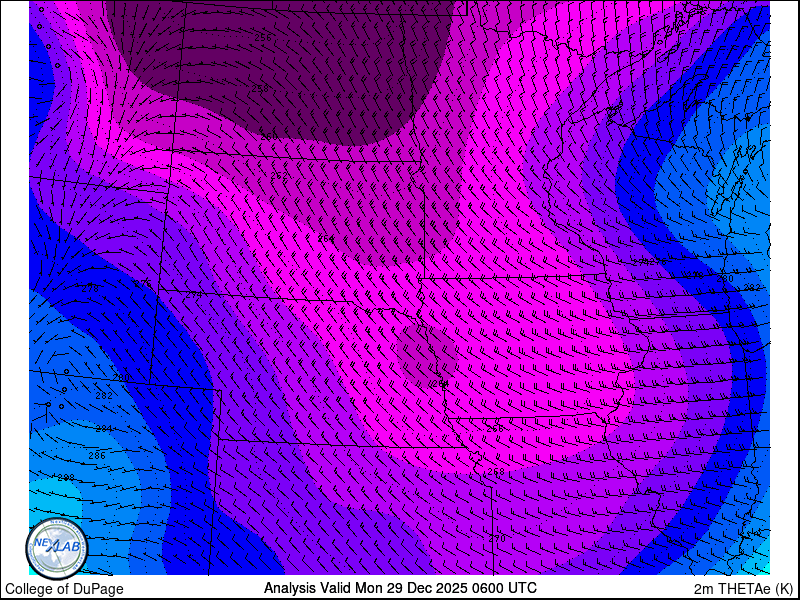Pick the 268 contour label
This screenshot has height=600, width=800.
coord(496,471)
